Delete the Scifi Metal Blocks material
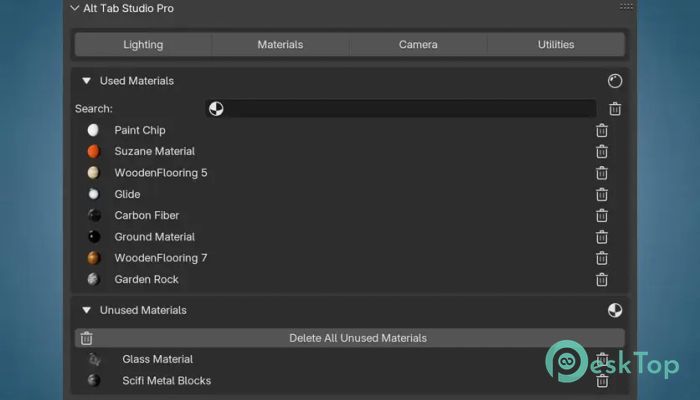This screenshot has width=700, height=400. point(602,381)
